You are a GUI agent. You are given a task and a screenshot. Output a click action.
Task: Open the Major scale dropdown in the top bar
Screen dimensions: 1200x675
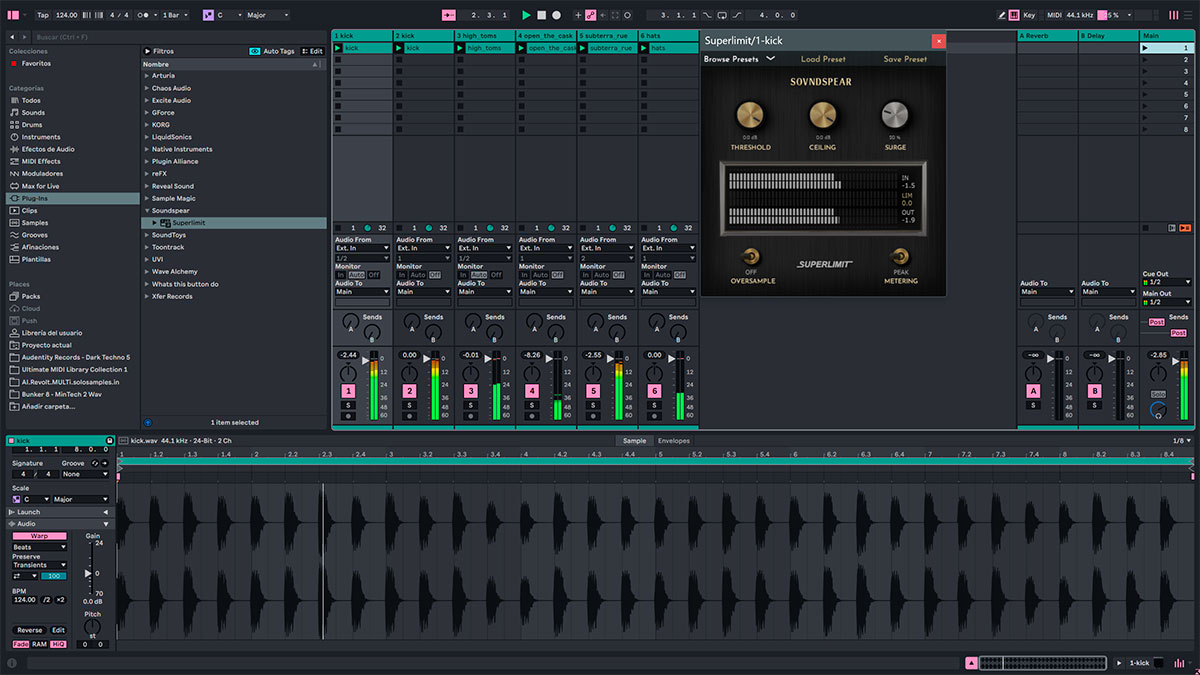(x=267, y=15)
